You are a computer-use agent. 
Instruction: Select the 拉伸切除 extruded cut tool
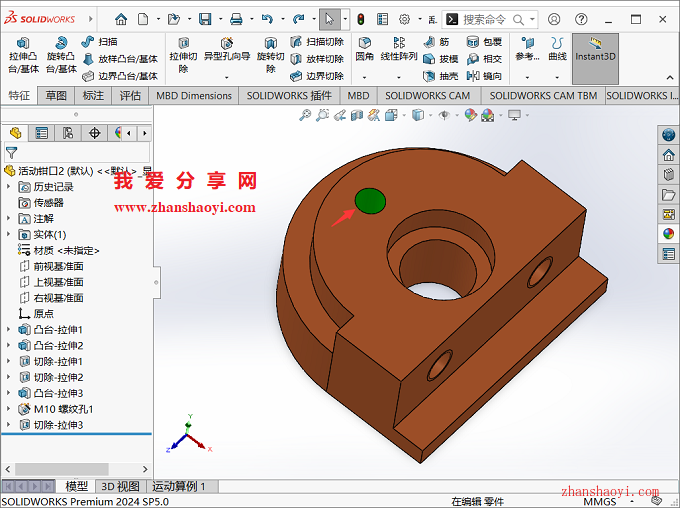click(183, 55)
